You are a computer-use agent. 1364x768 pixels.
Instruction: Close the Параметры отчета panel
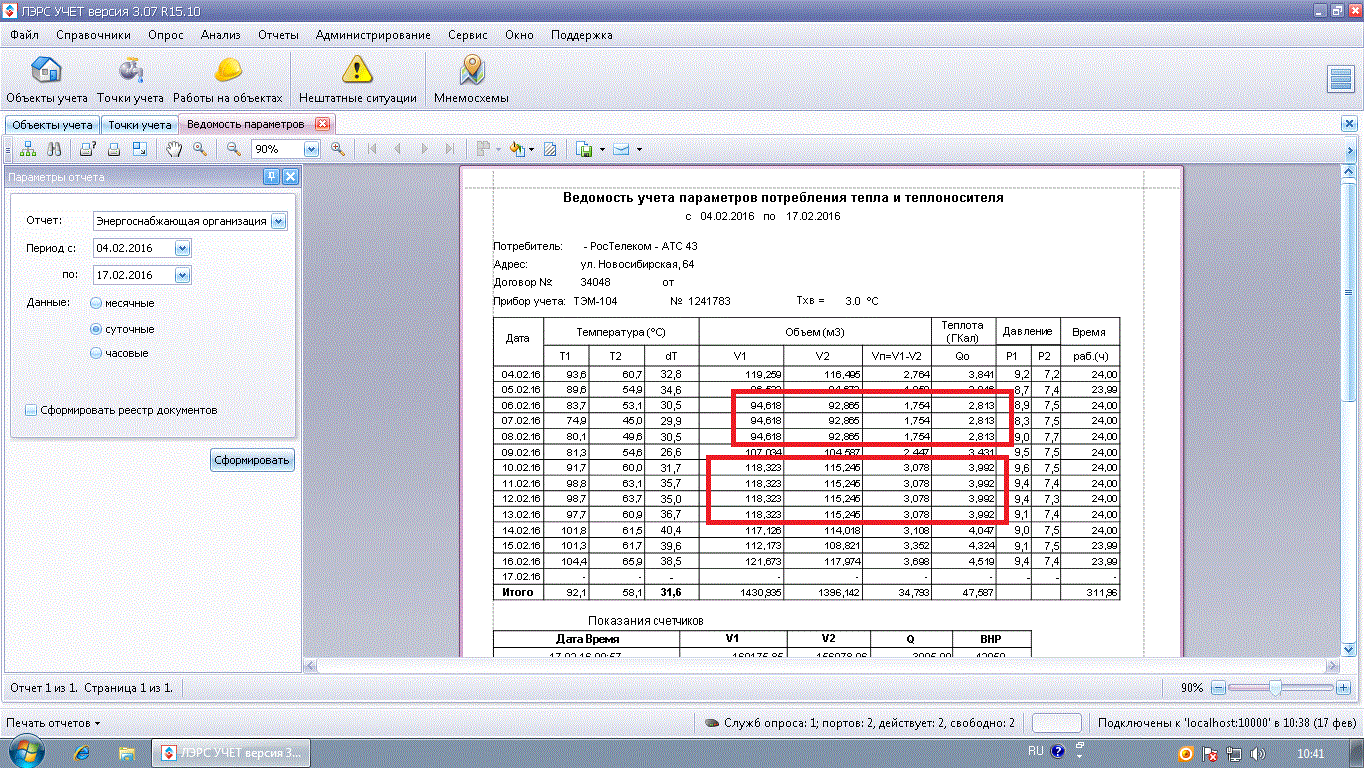(x=290, y=176)
